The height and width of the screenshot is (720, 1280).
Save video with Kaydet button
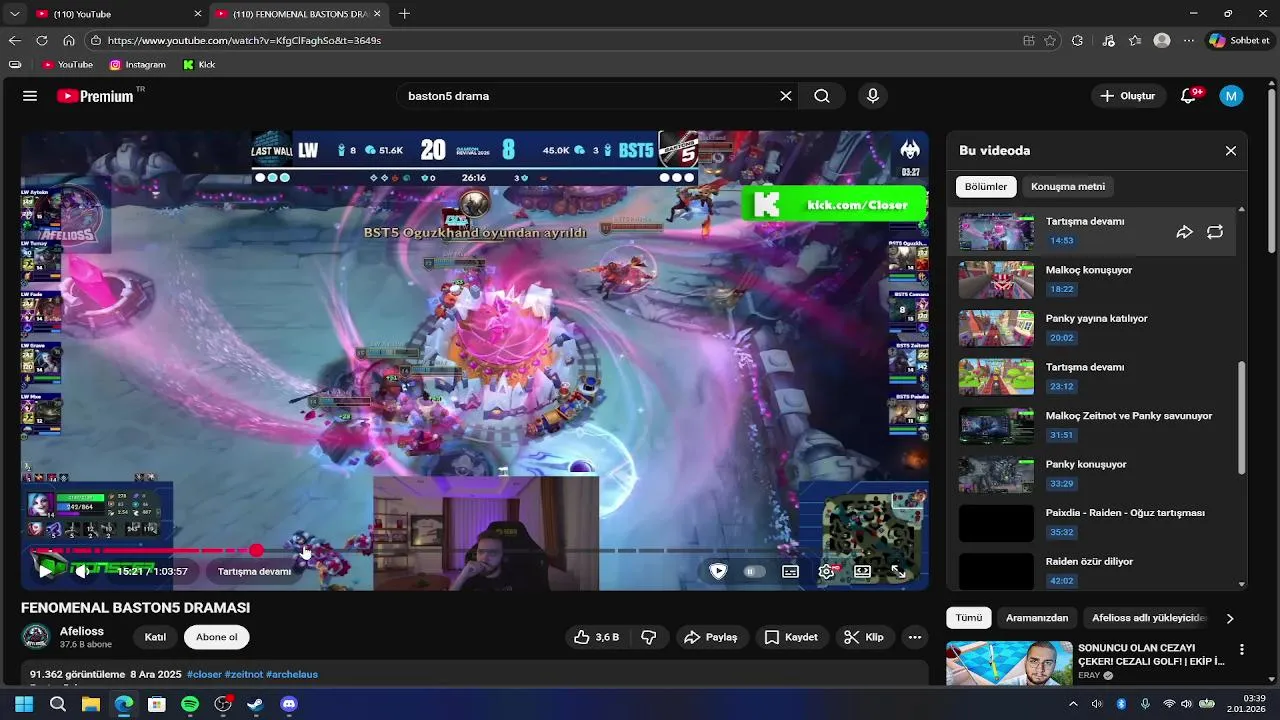click(x=791, y=637)
